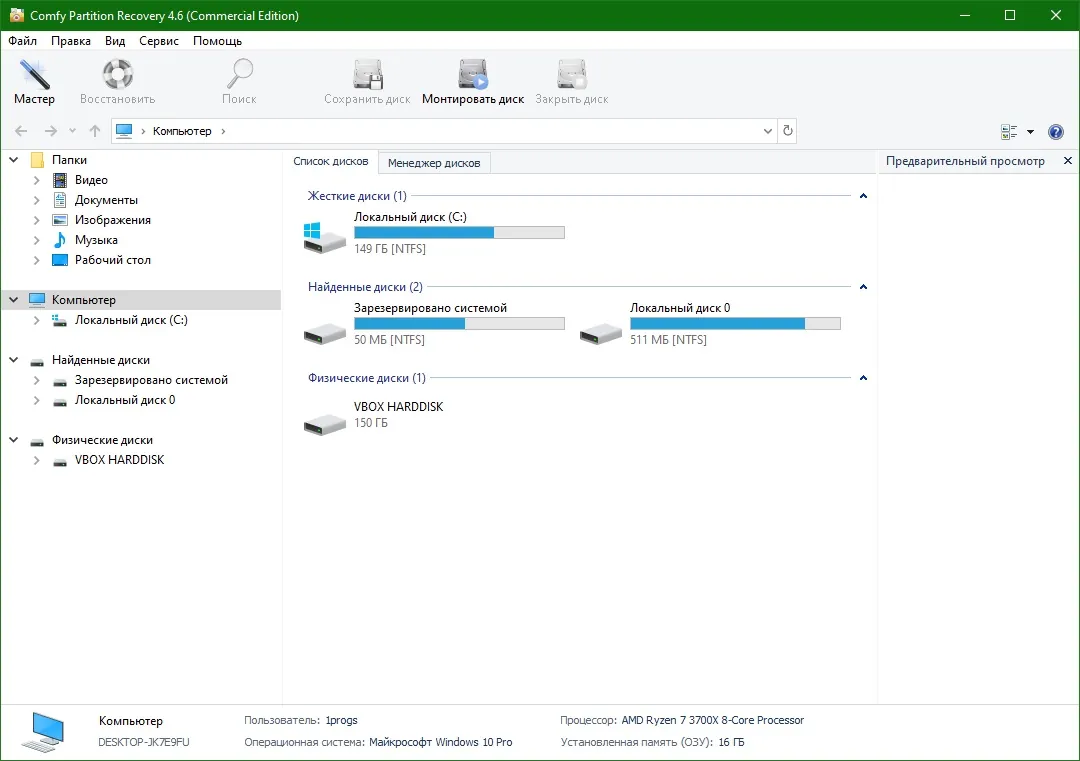Close the Предварительный просмотр panel
The image size is (1080, 761).
(1068, 160)
